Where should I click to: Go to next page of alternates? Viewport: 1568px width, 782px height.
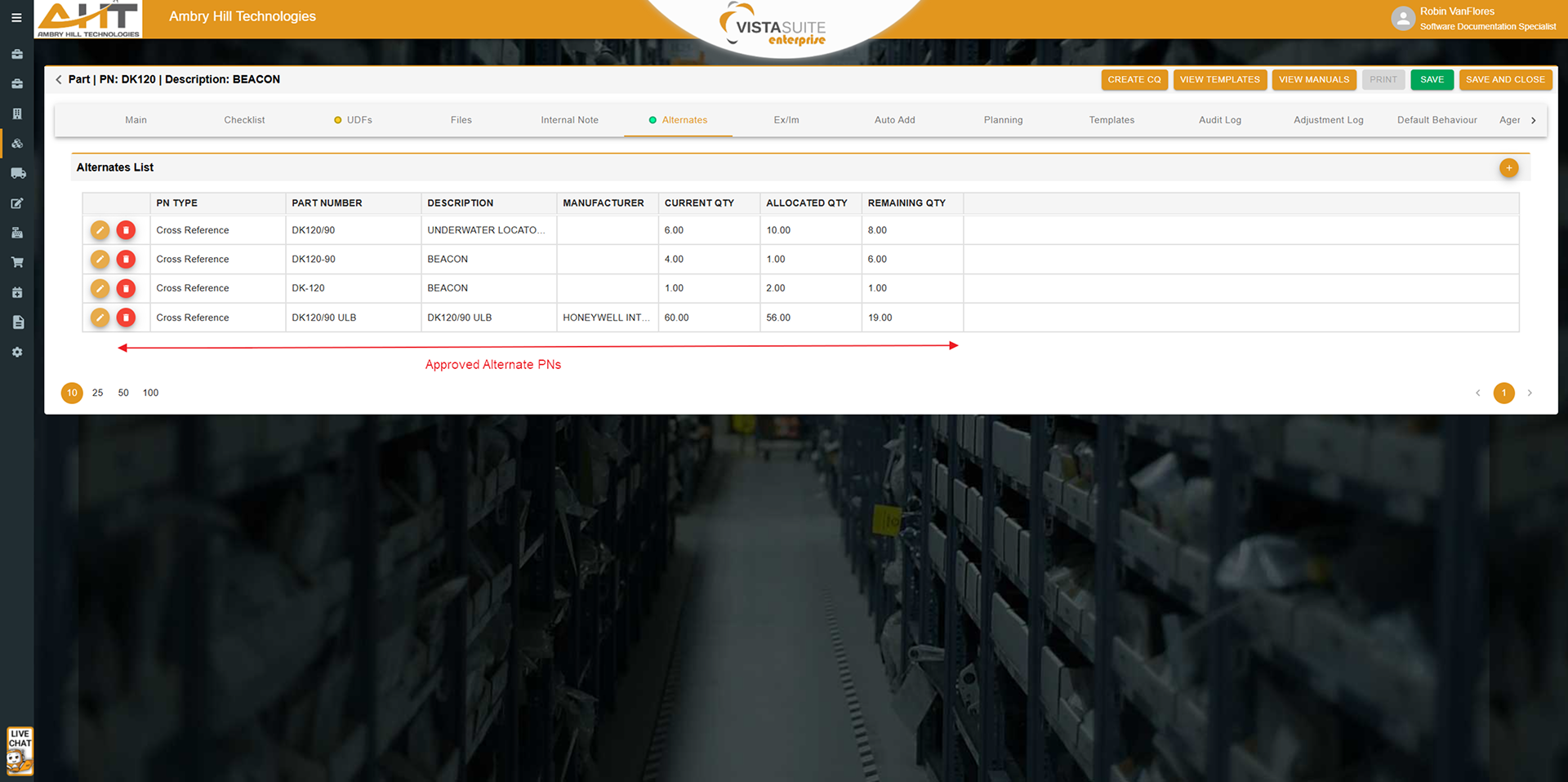click(1530, 393)
